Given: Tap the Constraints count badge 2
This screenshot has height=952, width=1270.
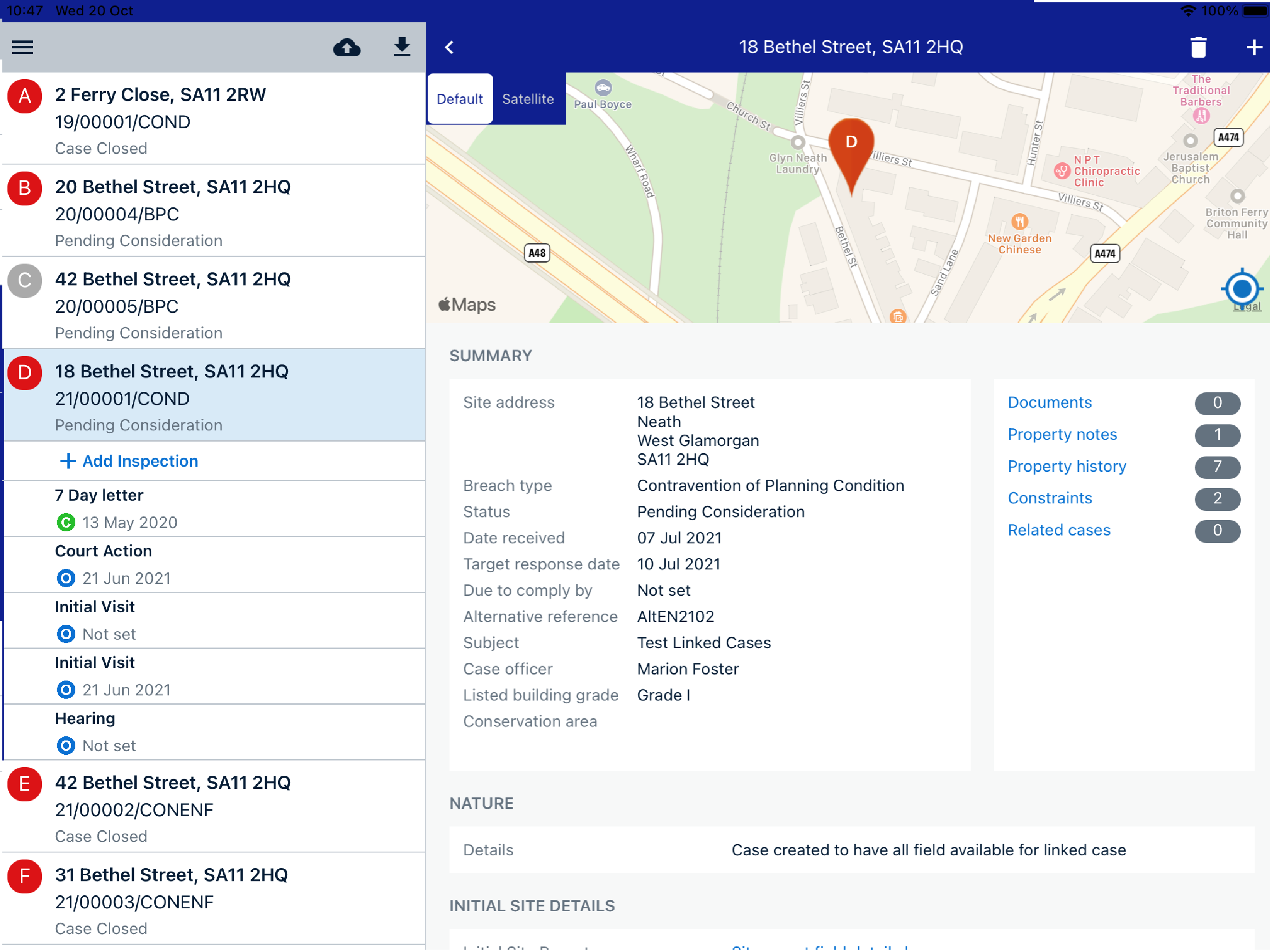Looking at the screenshot, I should coord(1217,499).
